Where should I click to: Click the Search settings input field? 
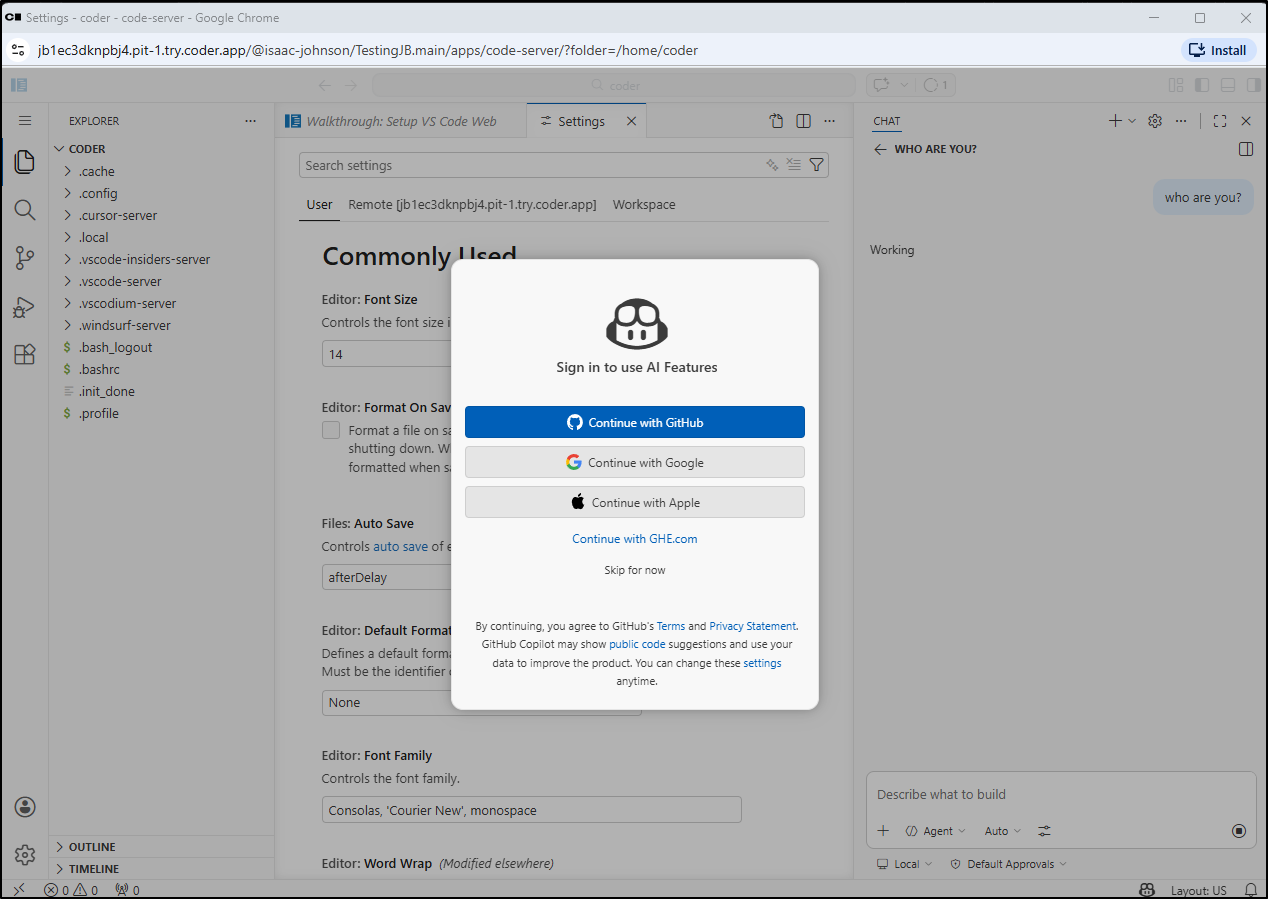[530, 165]
